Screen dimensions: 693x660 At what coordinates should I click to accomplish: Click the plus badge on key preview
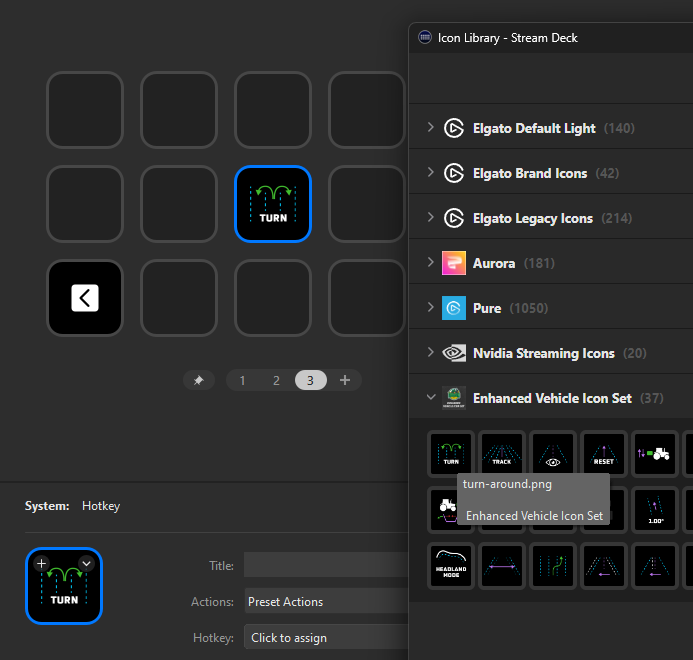tap(42, 564)
